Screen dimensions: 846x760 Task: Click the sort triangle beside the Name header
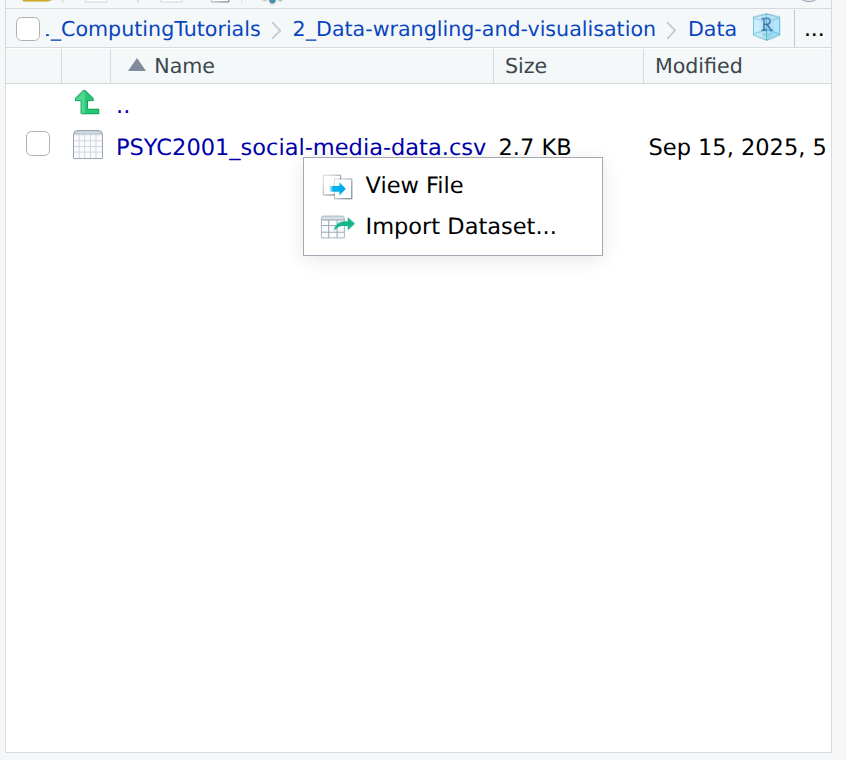(x=135, y=66)
